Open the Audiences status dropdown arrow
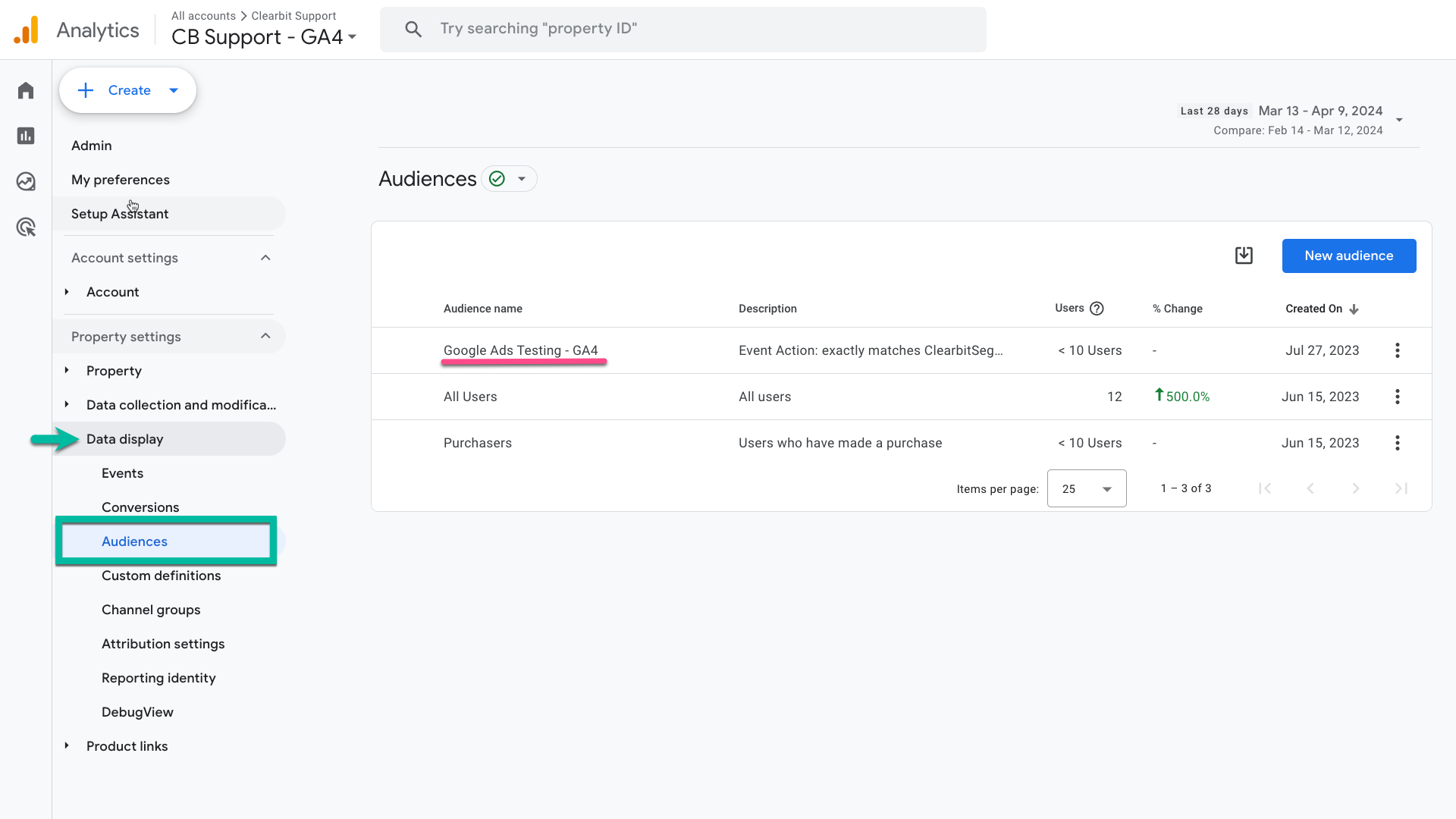 coord(522,179)
